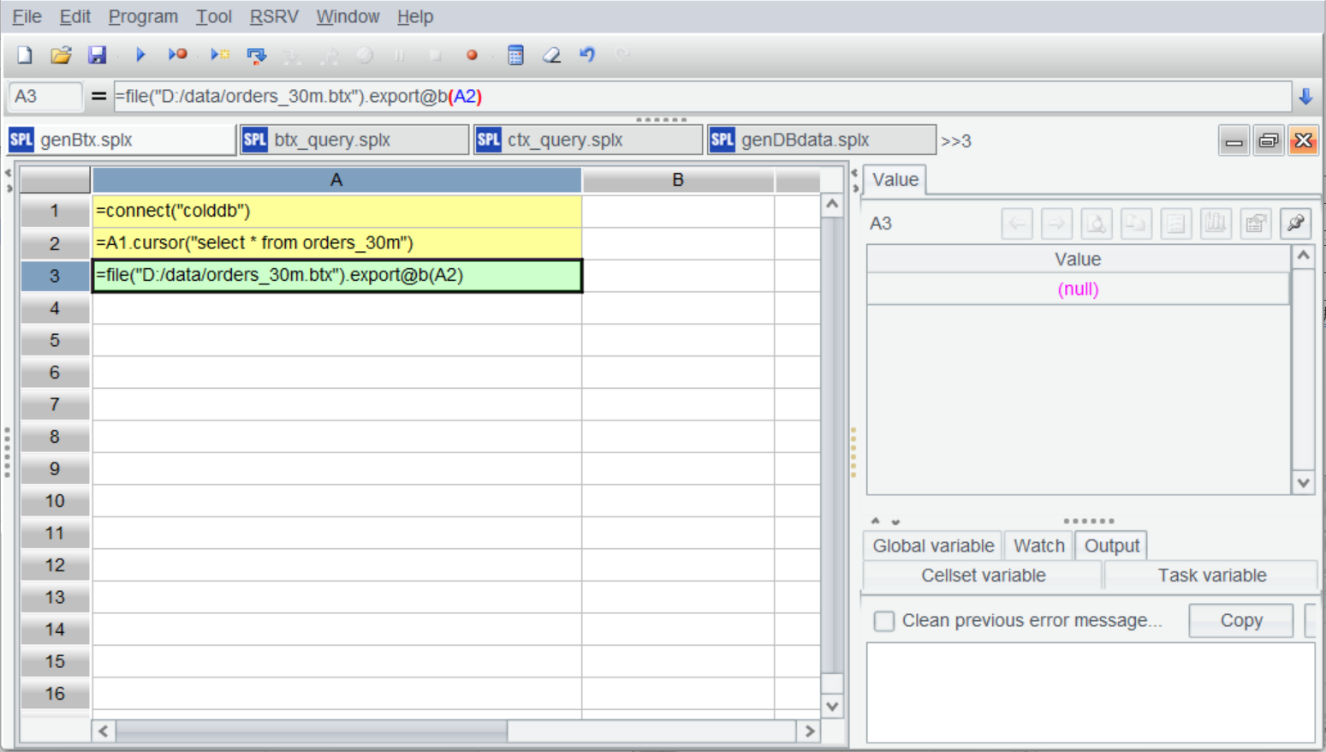Clear cell values with eraser icon
Image resolution: width=1326 pixels, height=752 pixels.
[551, 55]
